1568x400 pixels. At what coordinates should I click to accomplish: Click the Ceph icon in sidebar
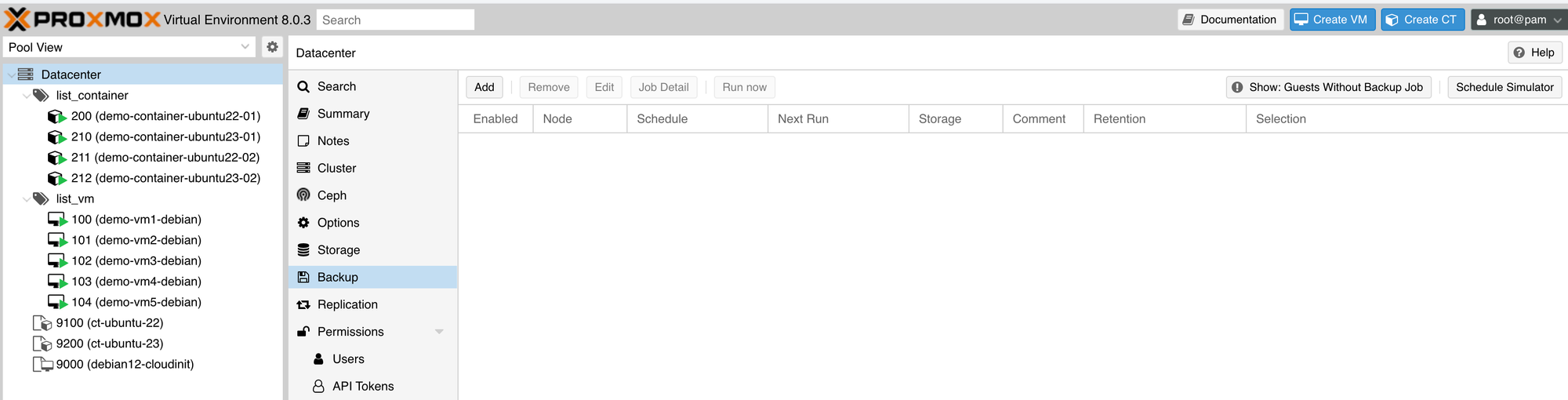click(x=303, y=195)
